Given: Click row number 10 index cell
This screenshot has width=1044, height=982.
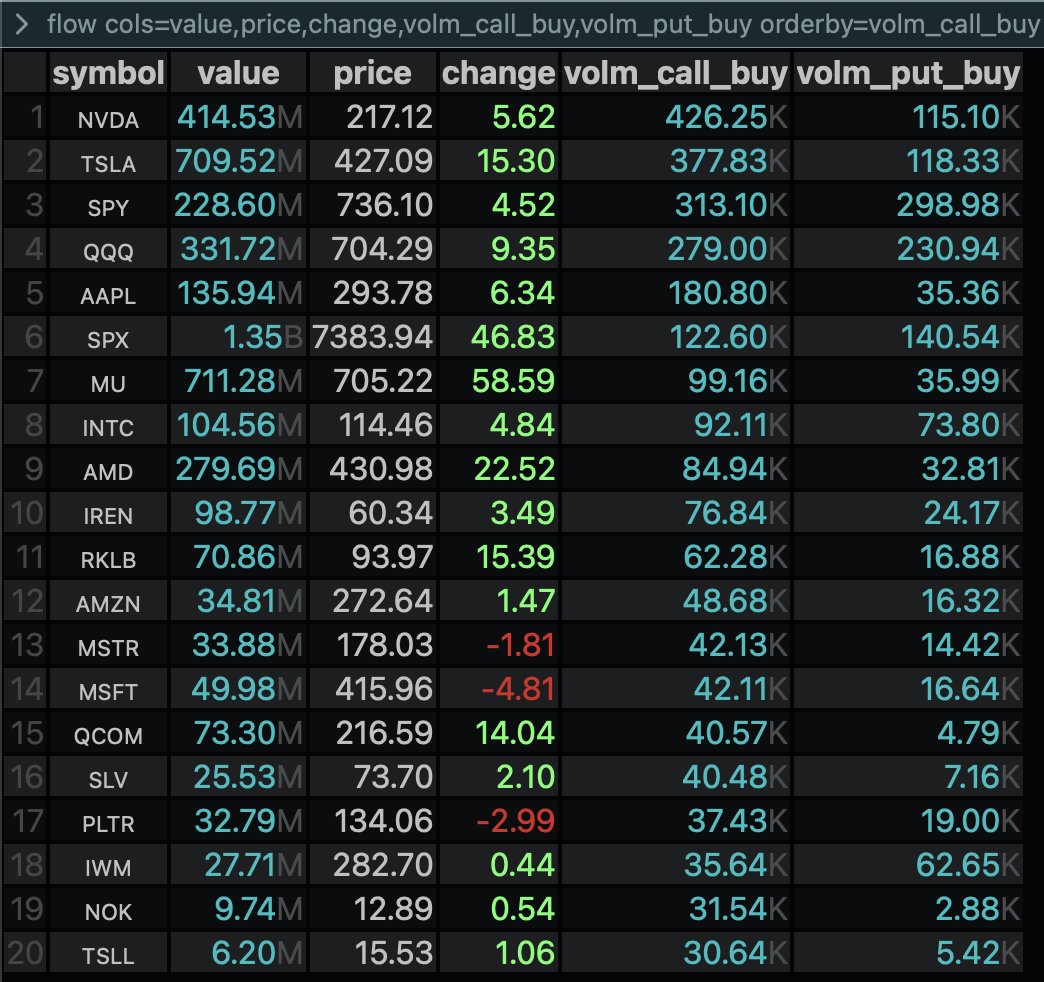Looking at the screenshot, I should (25, 513).
